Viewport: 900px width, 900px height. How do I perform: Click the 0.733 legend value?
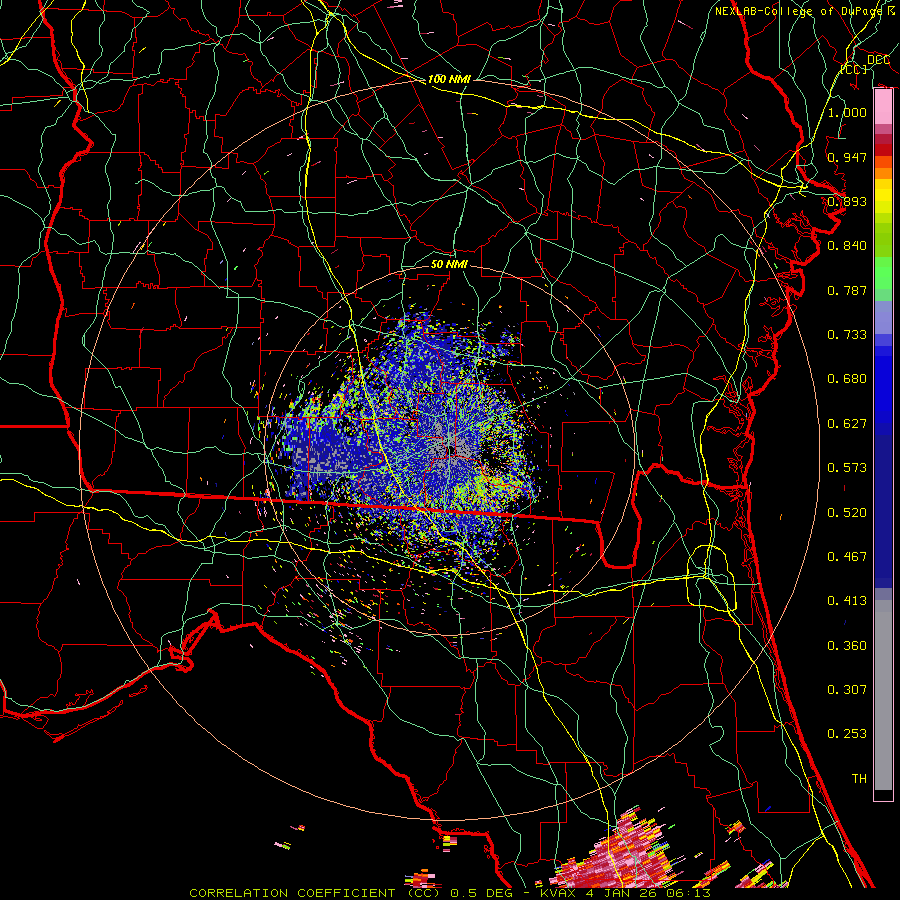point(847,335)
